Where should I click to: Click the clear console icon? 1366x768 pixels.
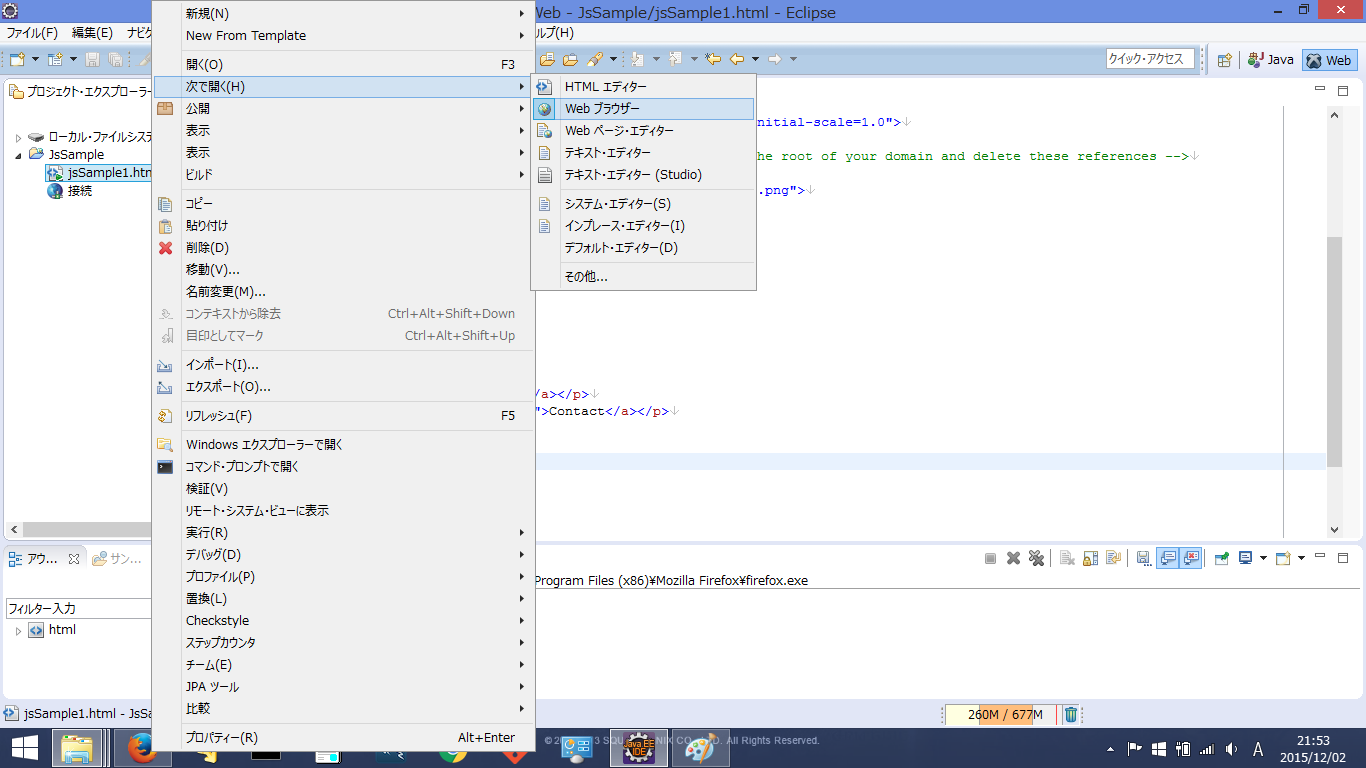[1067, 558]
